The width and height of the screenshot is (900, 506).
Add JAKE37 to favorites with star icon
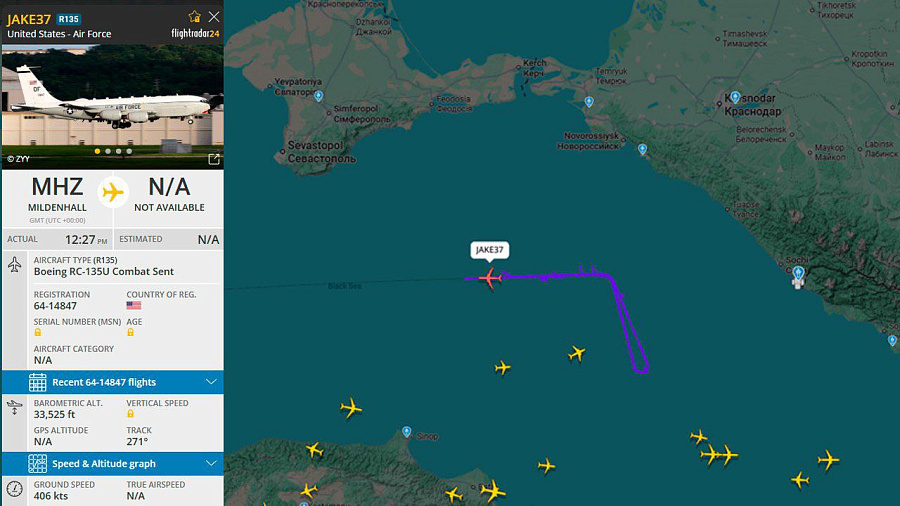coord(195,17)
